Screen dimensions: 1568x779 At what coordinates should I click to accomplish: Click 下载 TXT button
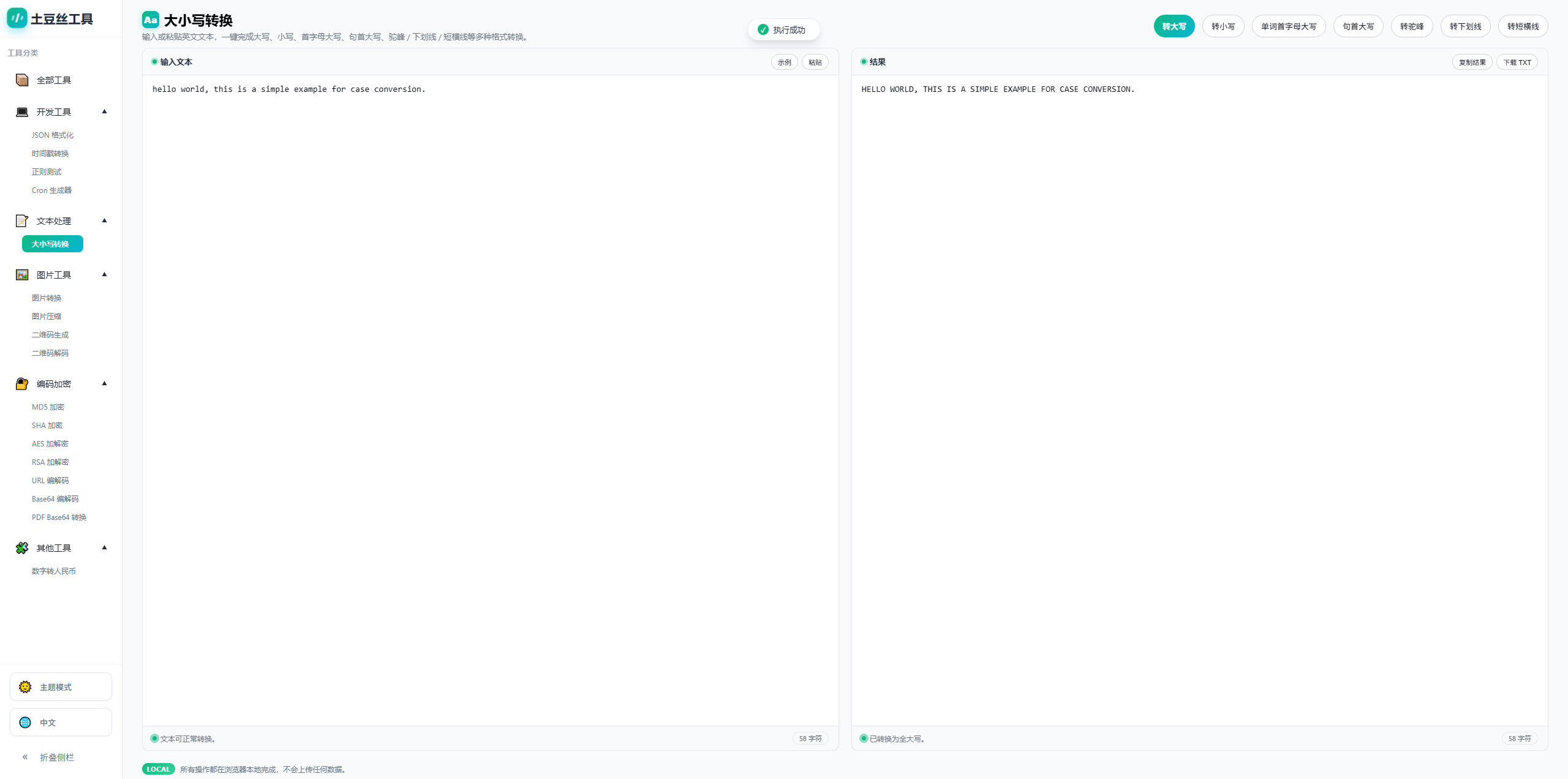click(x=1517, y=62)
